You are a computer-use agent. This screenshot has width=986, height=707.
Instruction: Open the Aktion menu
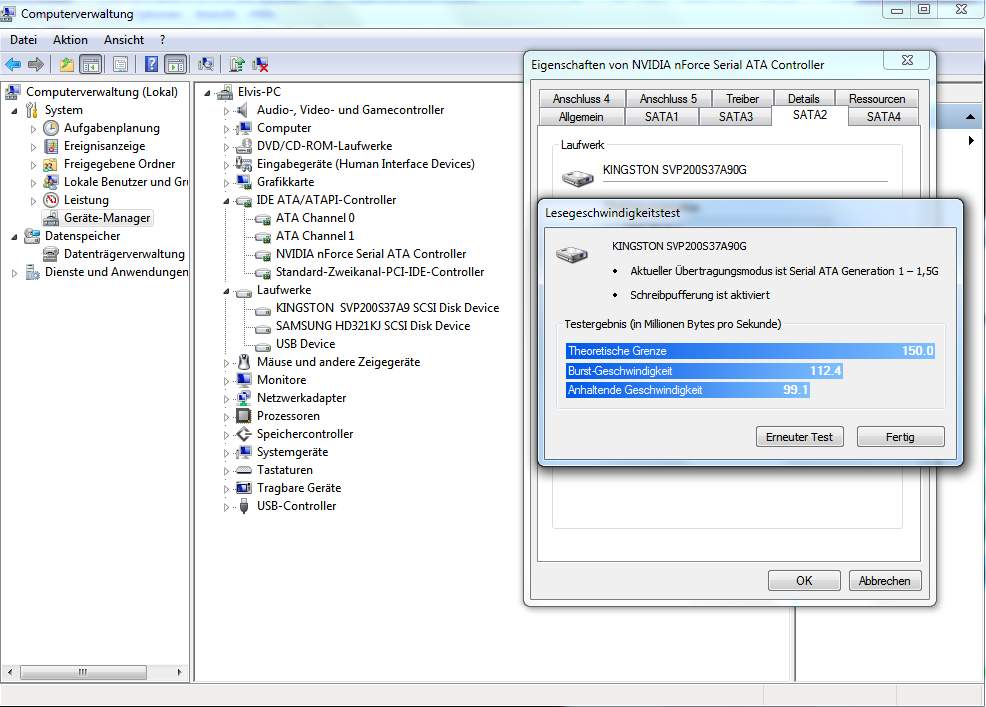coord(70,40)
